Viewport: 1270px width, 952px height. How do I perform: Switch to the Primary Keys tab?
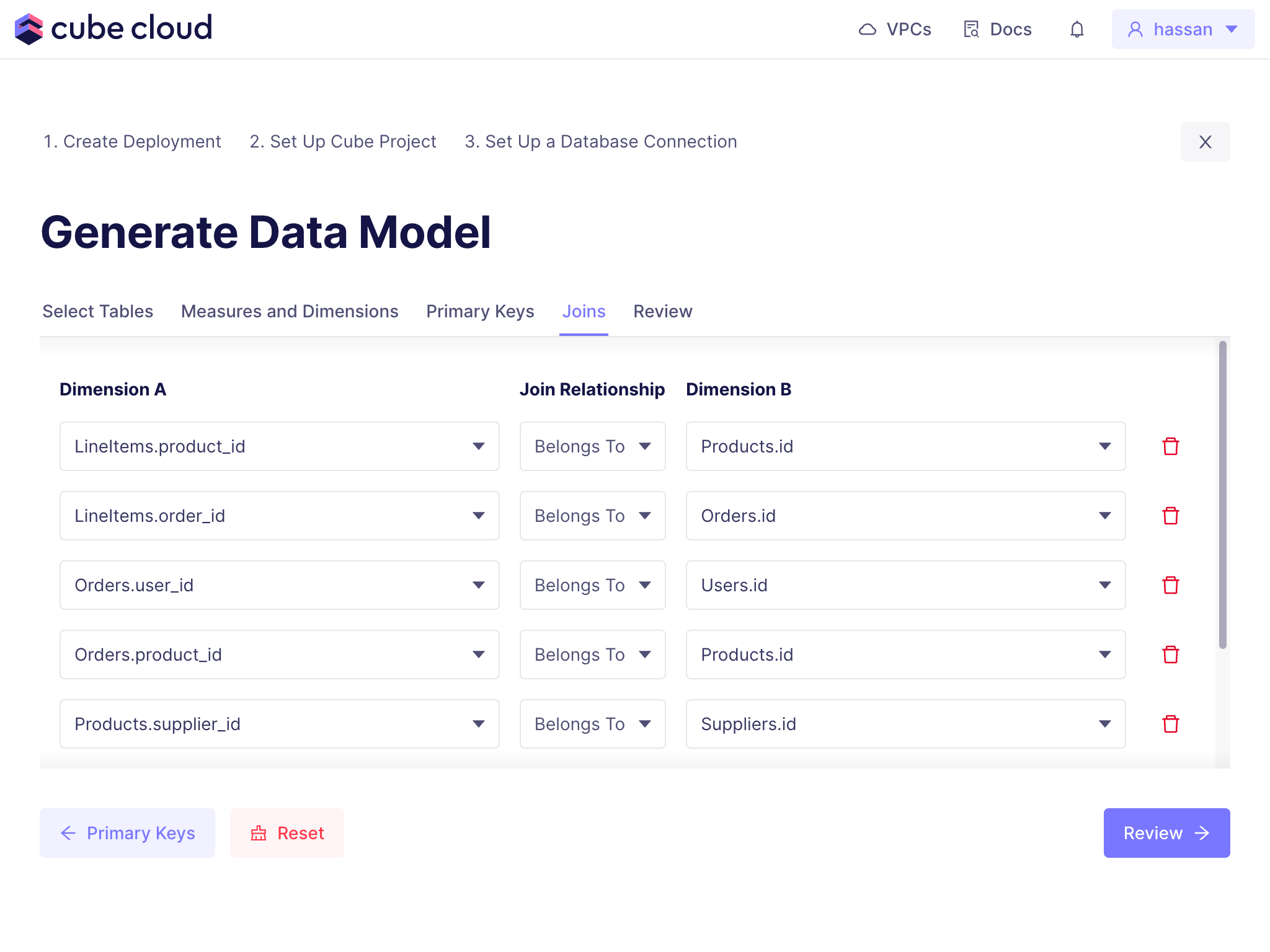coord(480,311)
